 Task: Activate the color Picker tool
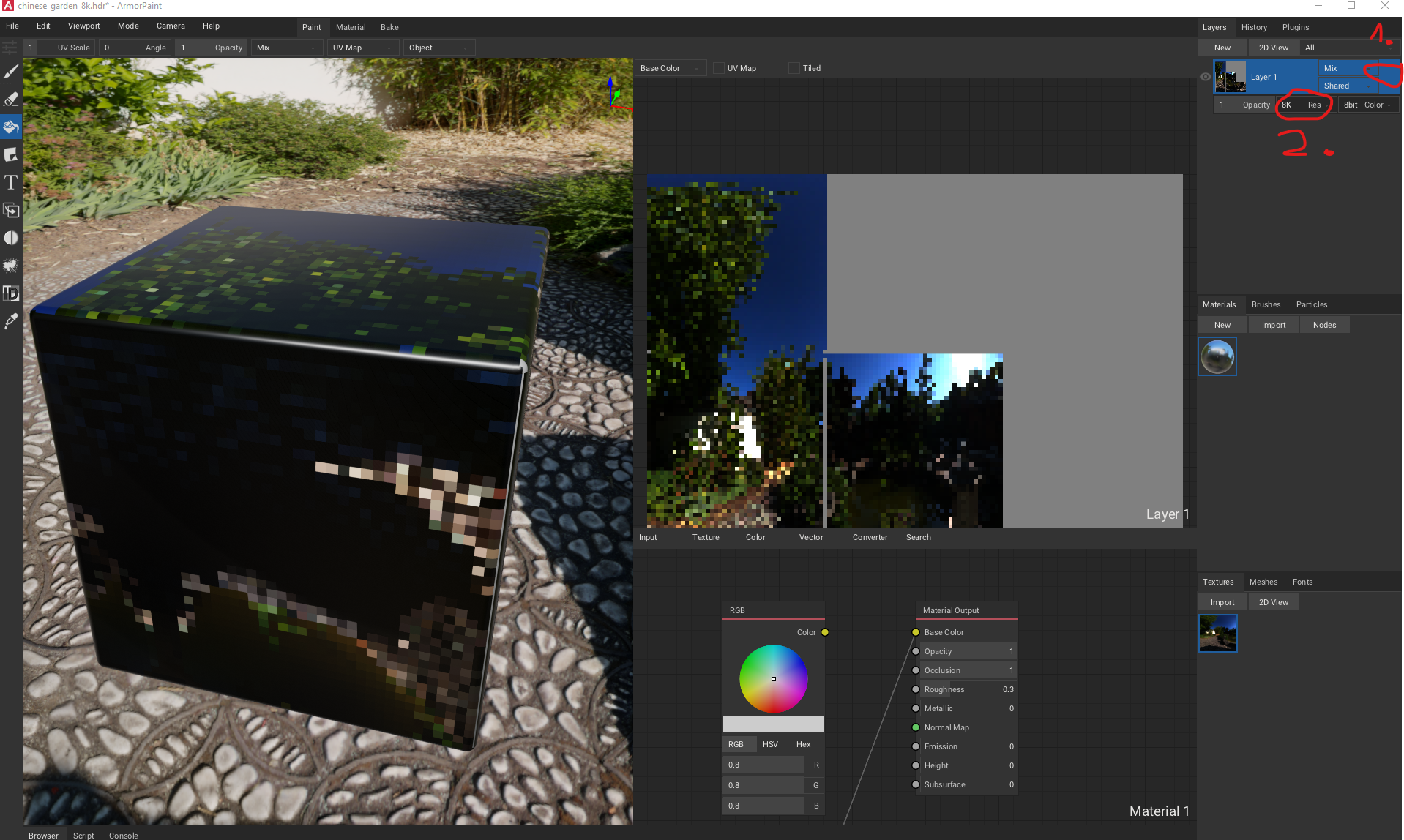tap(10, 321)
